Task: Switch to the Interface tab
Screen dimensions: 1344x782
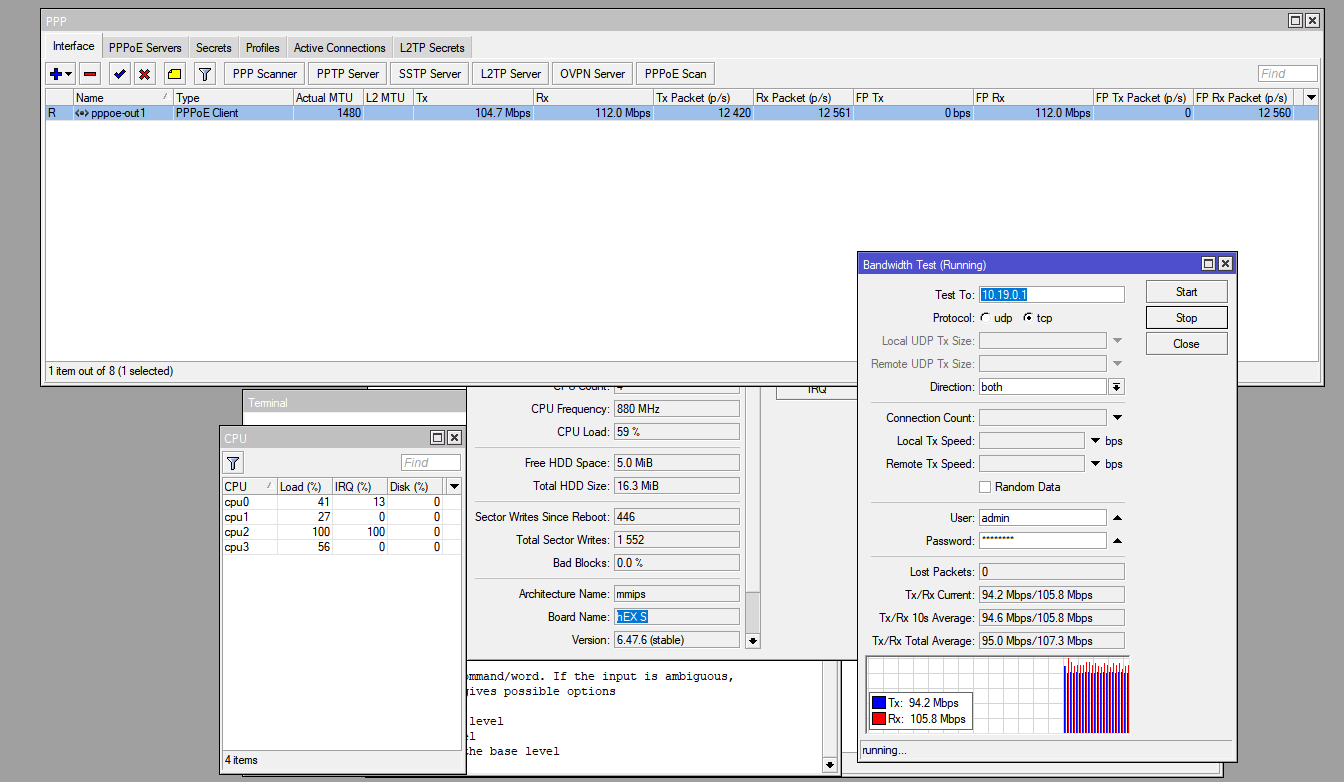Action: pos(74,46)
